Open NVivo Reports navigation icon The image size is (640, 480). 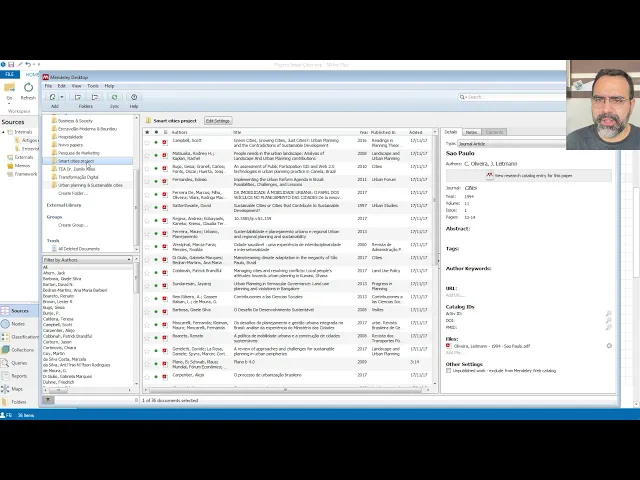5,376
